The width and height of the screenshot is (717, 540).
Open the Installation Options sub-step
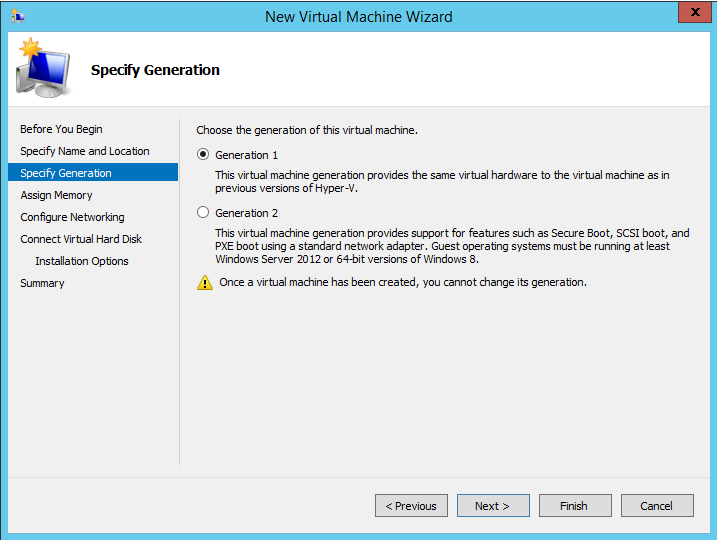pos(82,261)
